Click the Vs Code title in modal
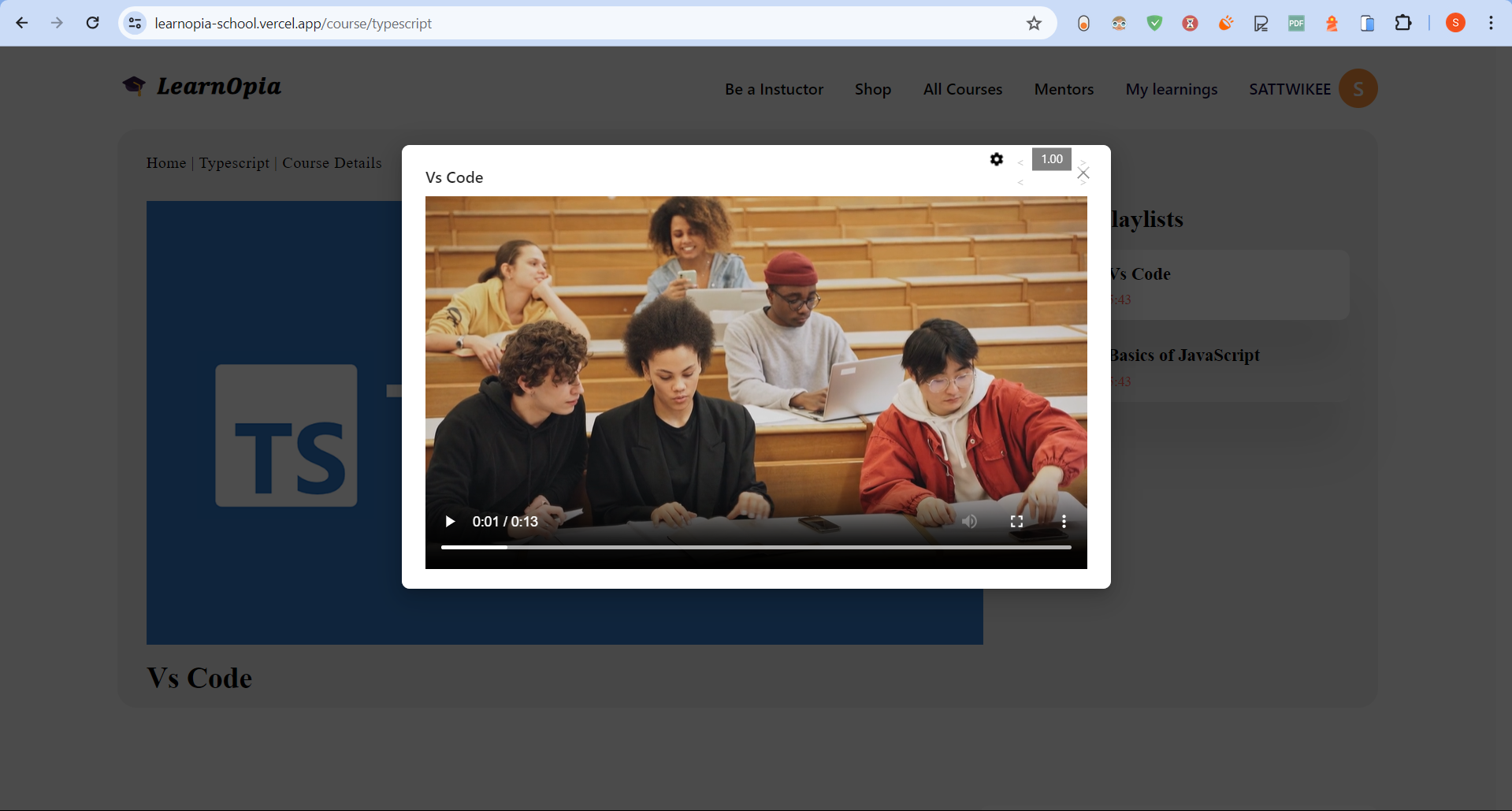Screen dimensions: 1512x811 tap(455, 177)
